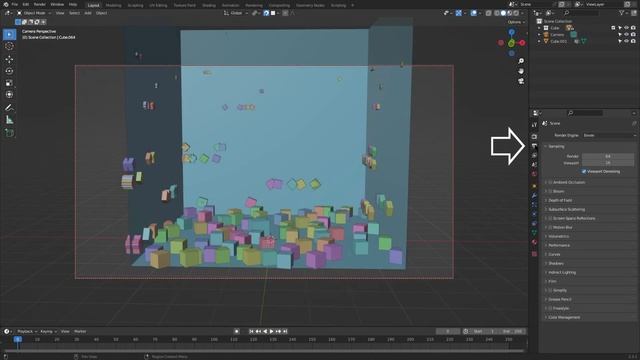The width and height of the screenshot is (640, 360).
Task: Switch to the Modeling workspace tab
Action: pyautogui.click(x=113, y=5)
